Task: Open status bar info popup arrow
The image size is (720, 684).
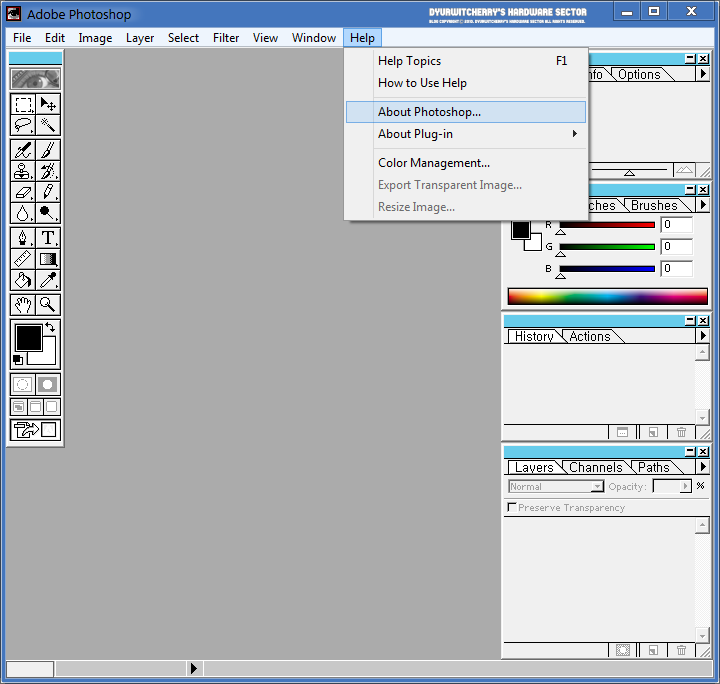Action: click(194, 668)
